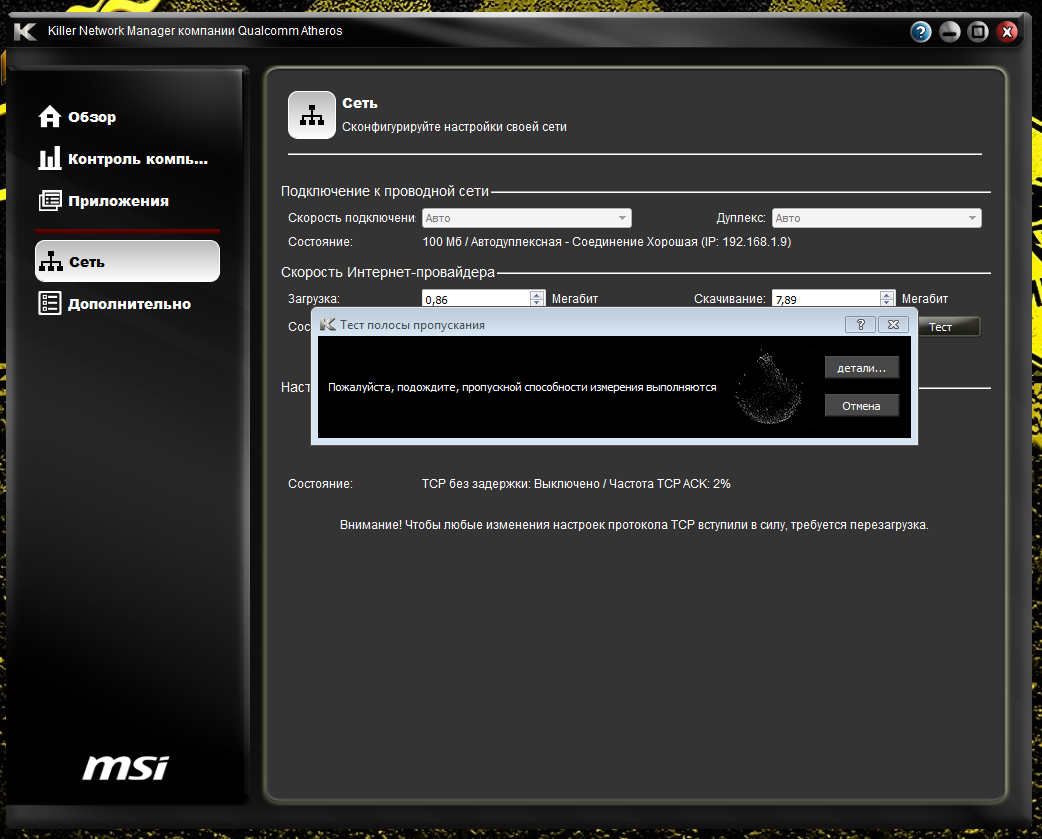The width and height of the screenshot is (1042, 839).
Task: Open the Дуплекс dropdown
Action: click(877, 218)
